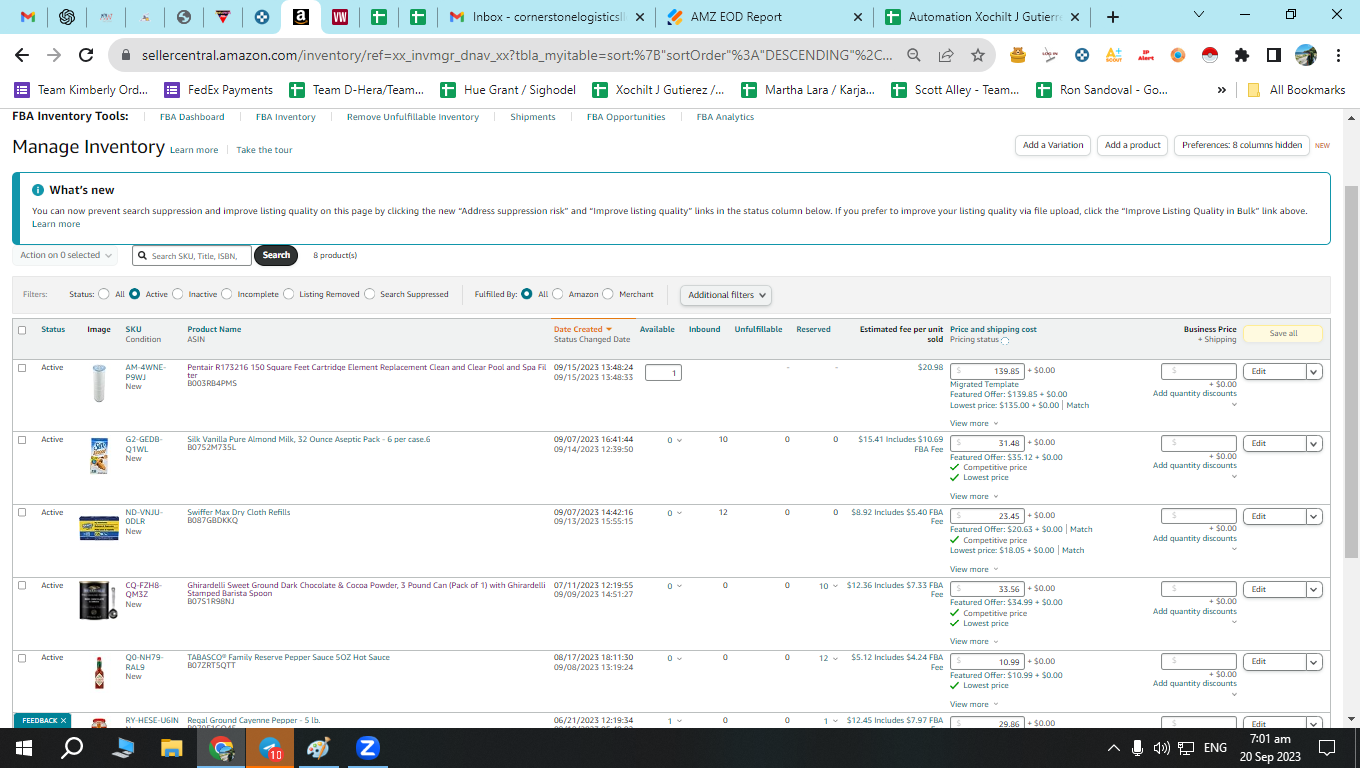Open the Chrome profile avatar
Viewport: 1360px width, 768px height.
(x=1306, y=55)
